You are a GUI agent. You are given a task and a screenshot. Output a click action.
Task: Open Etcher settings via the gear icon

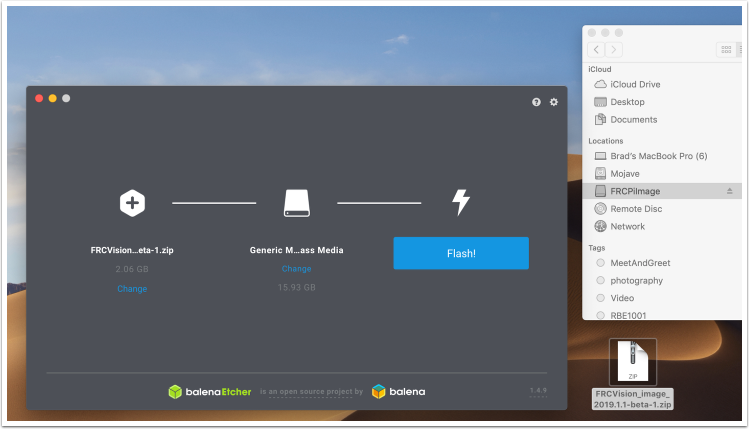pos(554,102)
